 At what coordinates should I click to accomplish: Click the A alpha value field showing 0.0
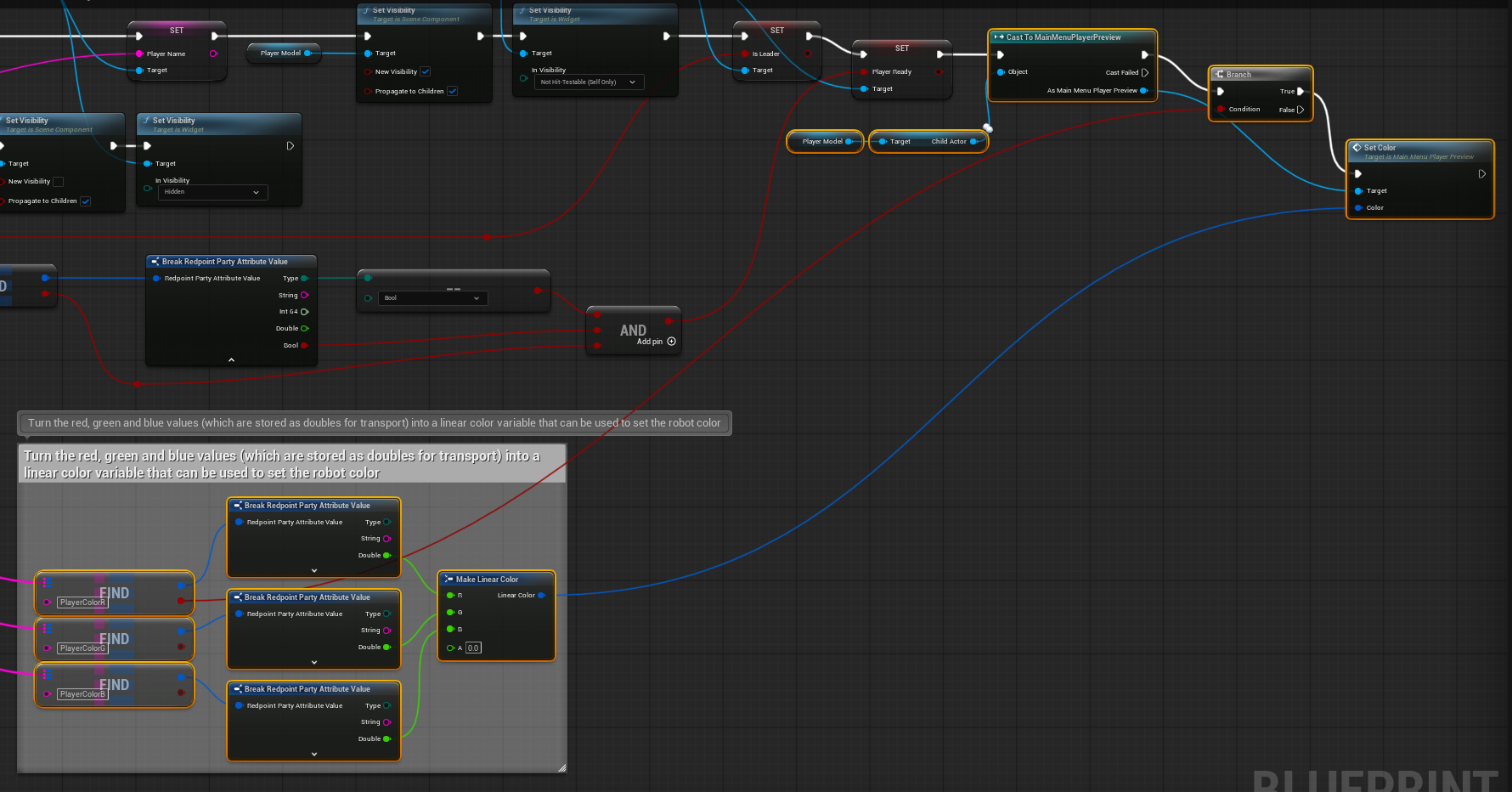(x=473, y=647)
